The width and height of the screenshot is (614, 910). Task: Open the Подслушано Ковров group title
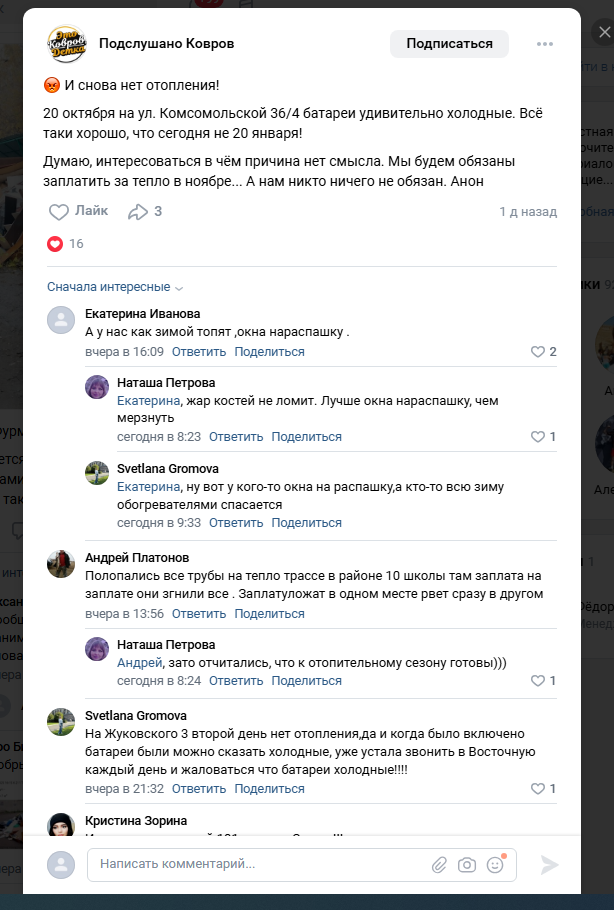coord(167,44)
